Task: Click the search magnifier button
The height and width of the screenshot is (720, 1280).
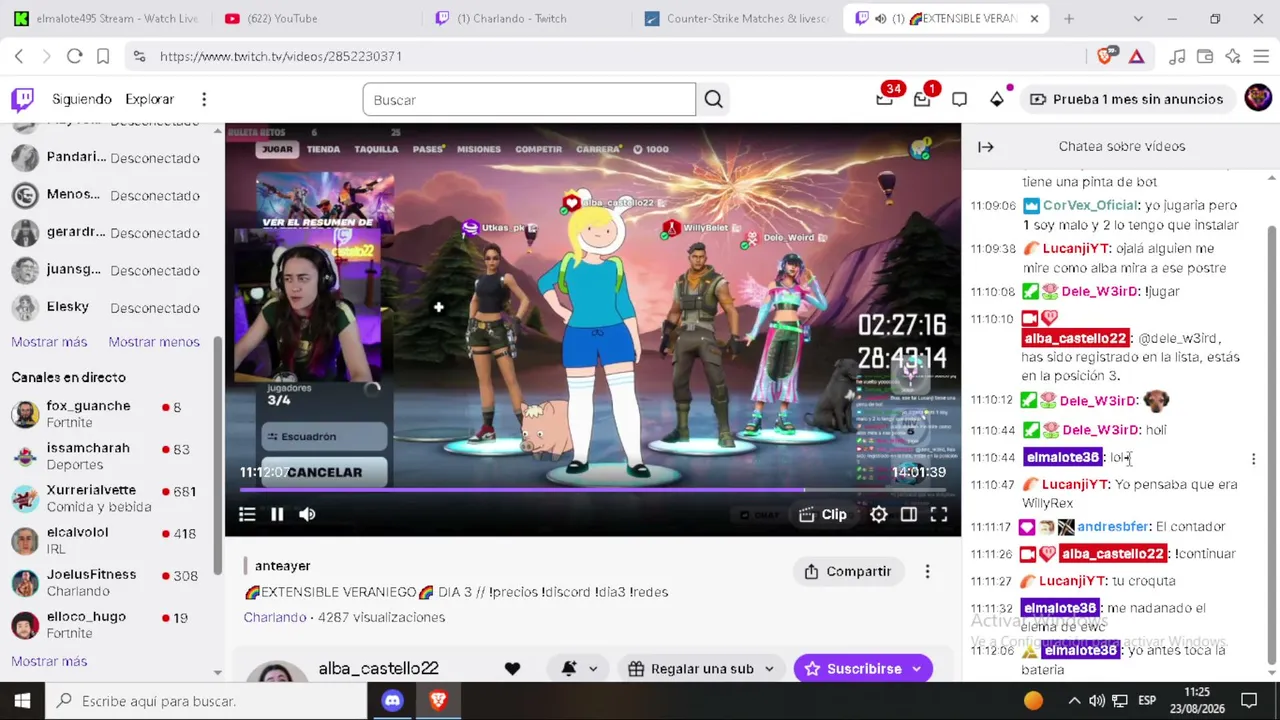Action: [713, 99]
